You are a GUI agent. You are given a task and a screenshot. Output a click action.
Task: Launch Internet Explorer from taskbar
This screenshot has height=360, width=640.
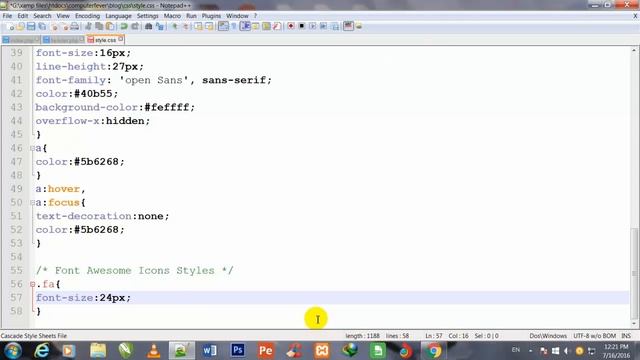tap(42, 351)
